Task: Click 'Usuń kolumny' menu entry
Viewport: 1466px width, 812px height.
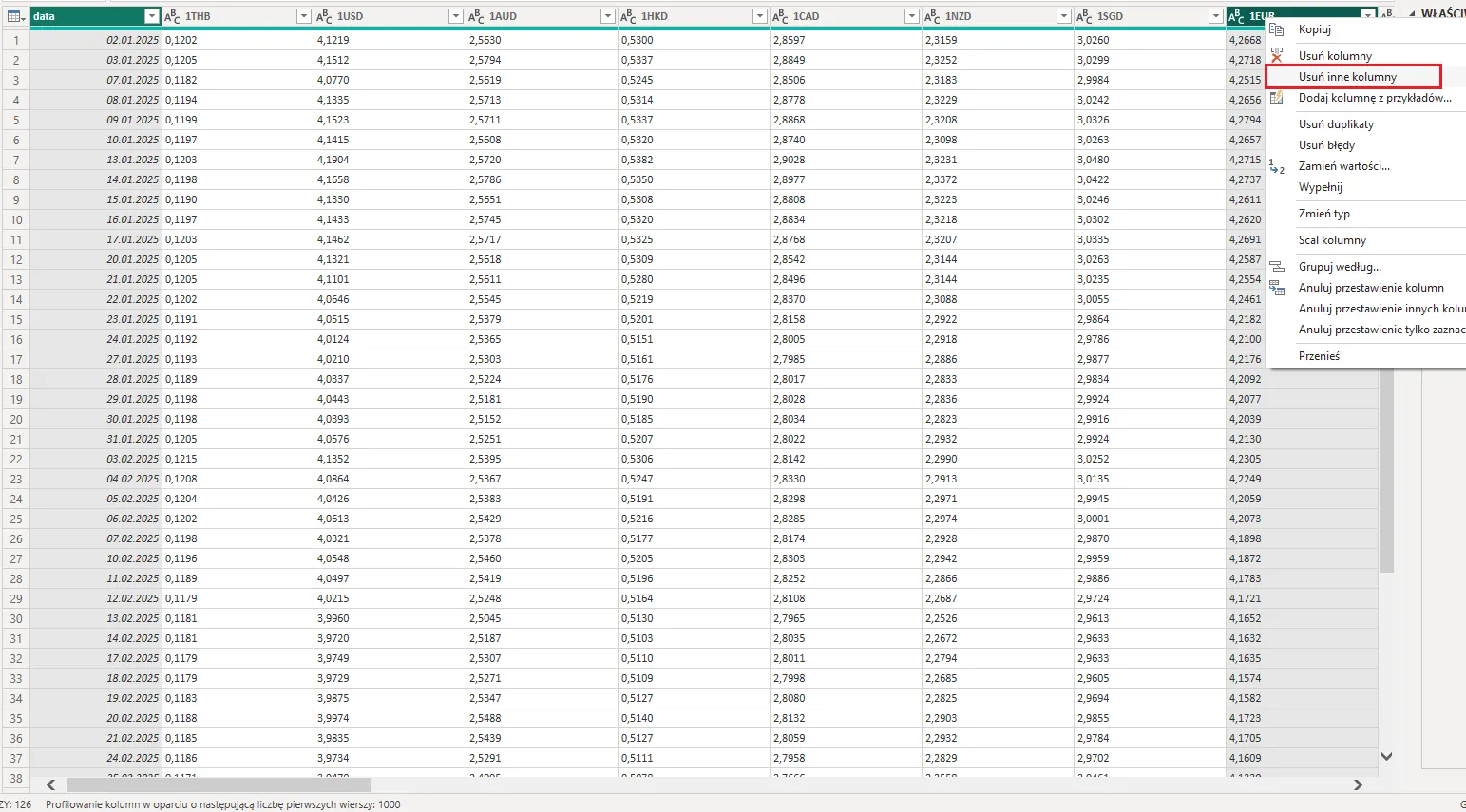Action: pos(1335,56)
